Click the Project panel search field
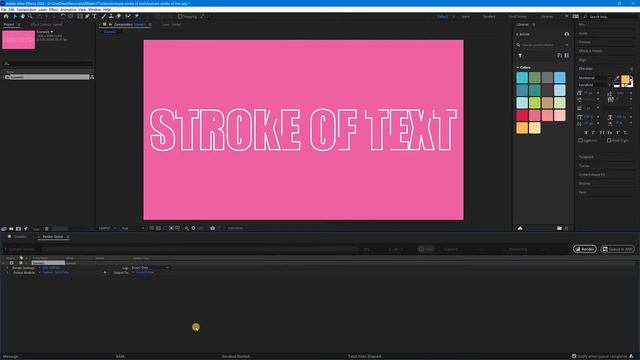This screenshot has width=640, height=360. click(x=48, y=64)
